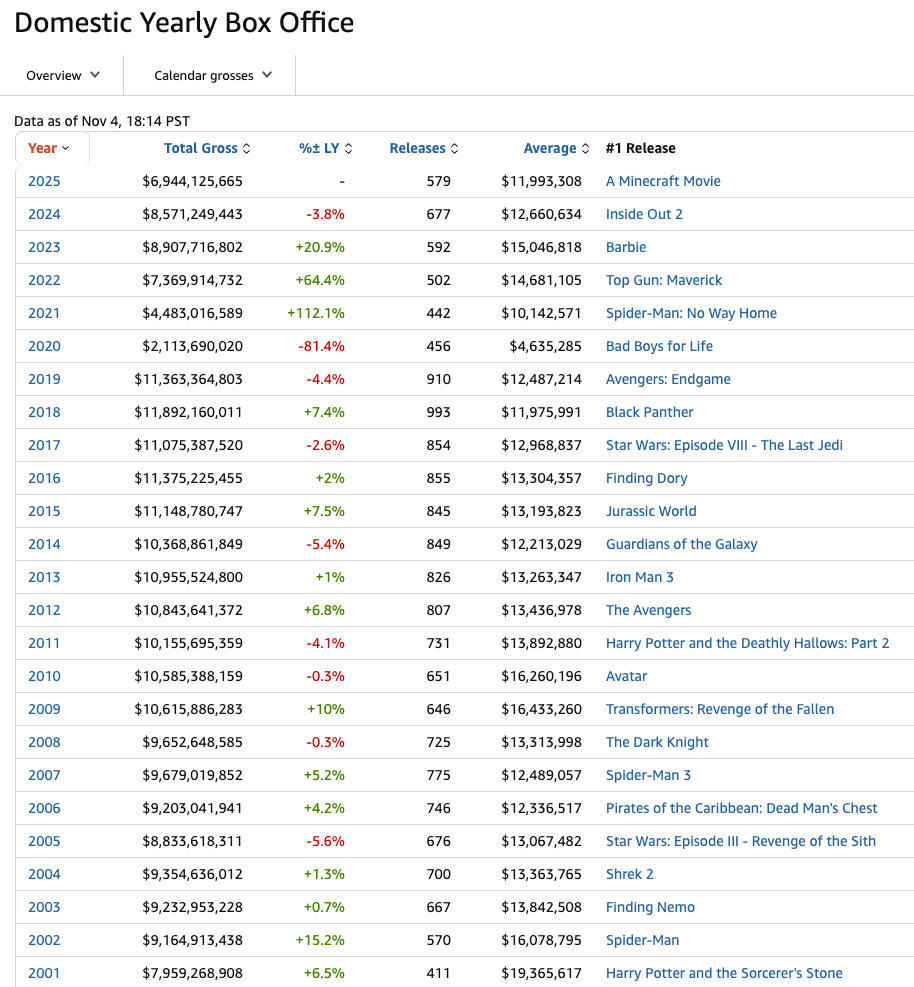
Task: Open Transformers: Revenge of the Fallen link
Action: [719, 709]
